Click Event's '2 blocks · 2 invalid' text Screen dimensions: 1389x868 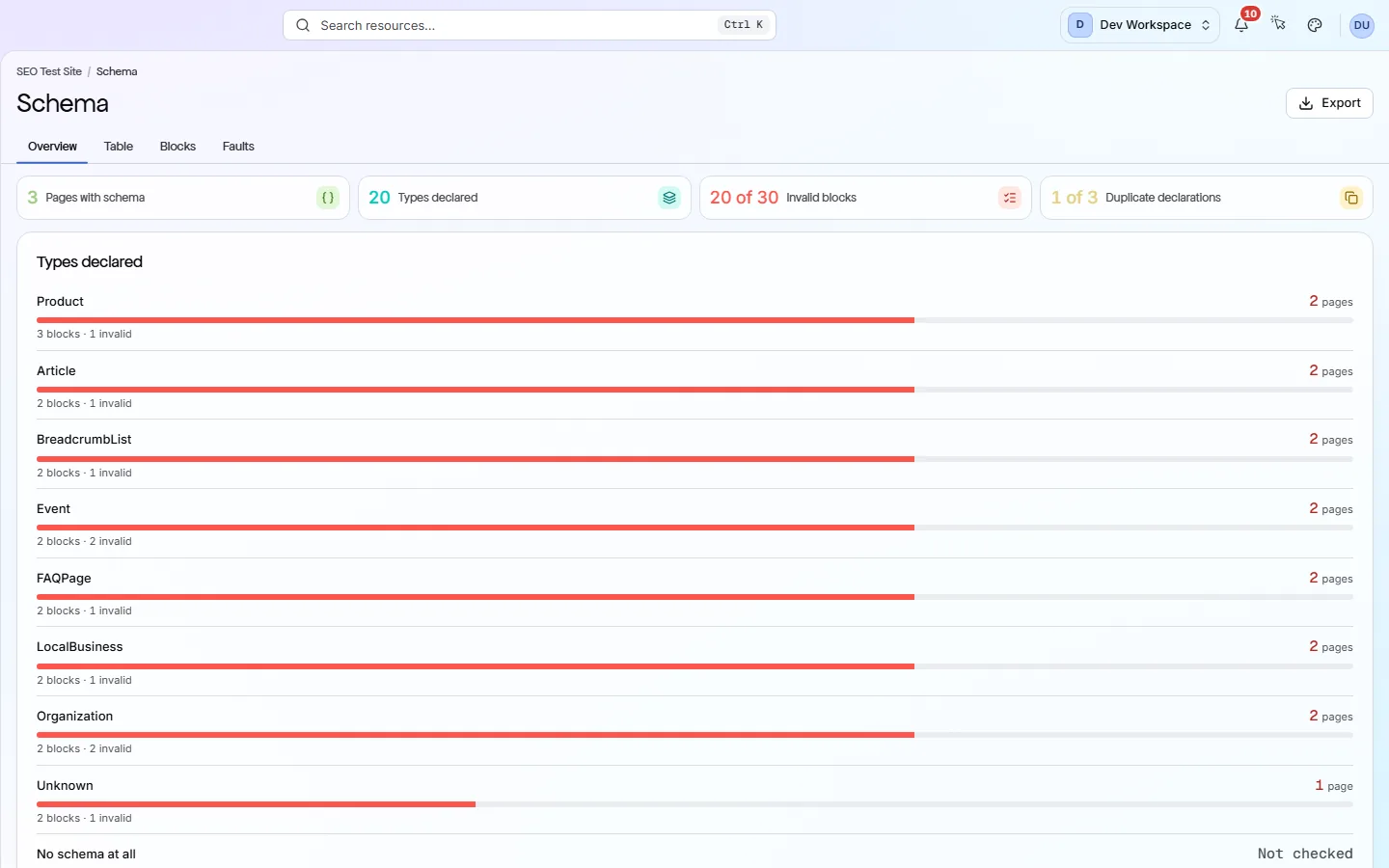point(84,542)
